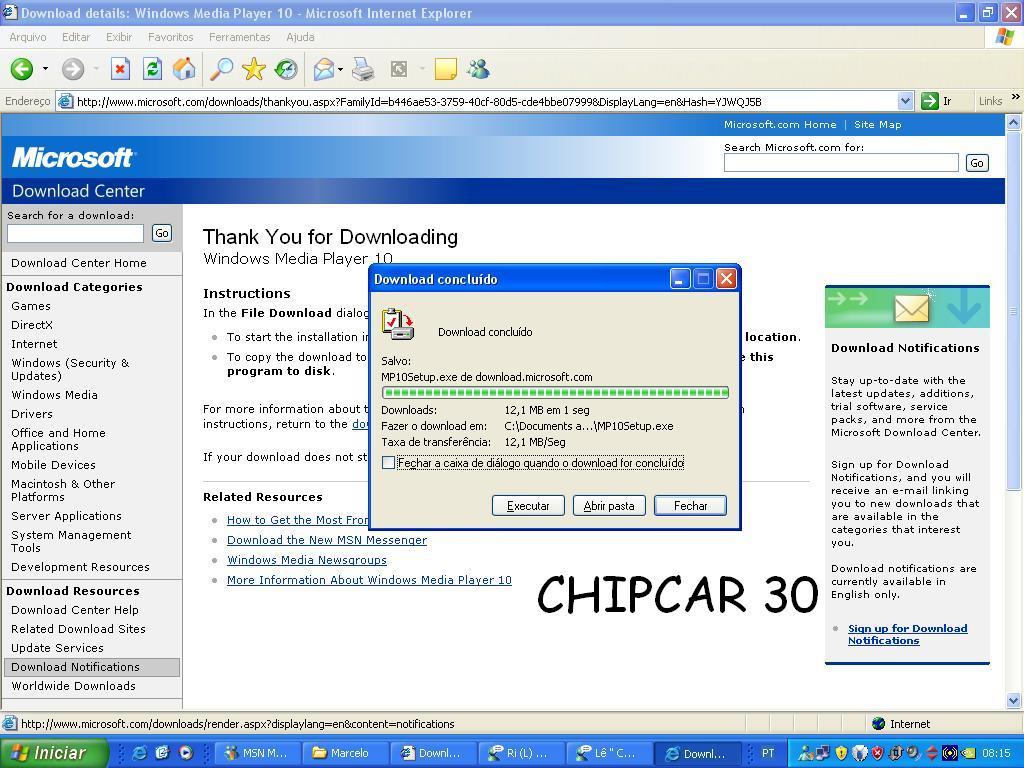This screenshot has height=768, width=1024.
Task: Open the Editar menu
Action: [76, 37]
